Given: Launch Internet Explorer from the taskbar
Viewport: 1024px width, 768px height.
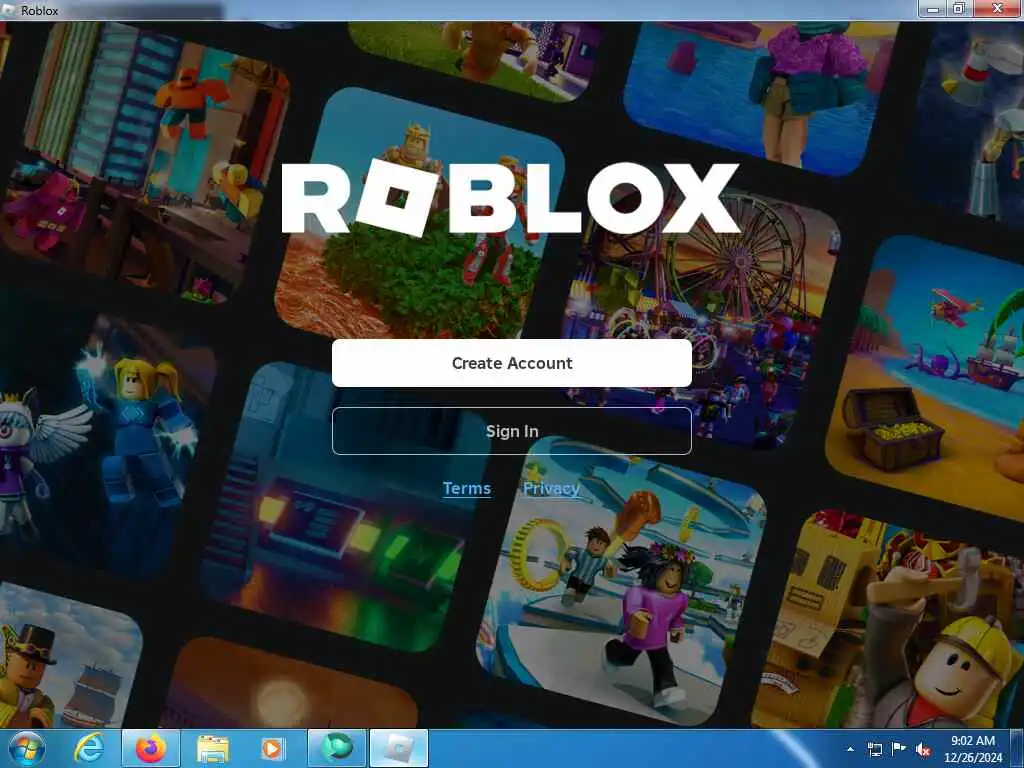Looking at the screenshot, I should (89, 749).
